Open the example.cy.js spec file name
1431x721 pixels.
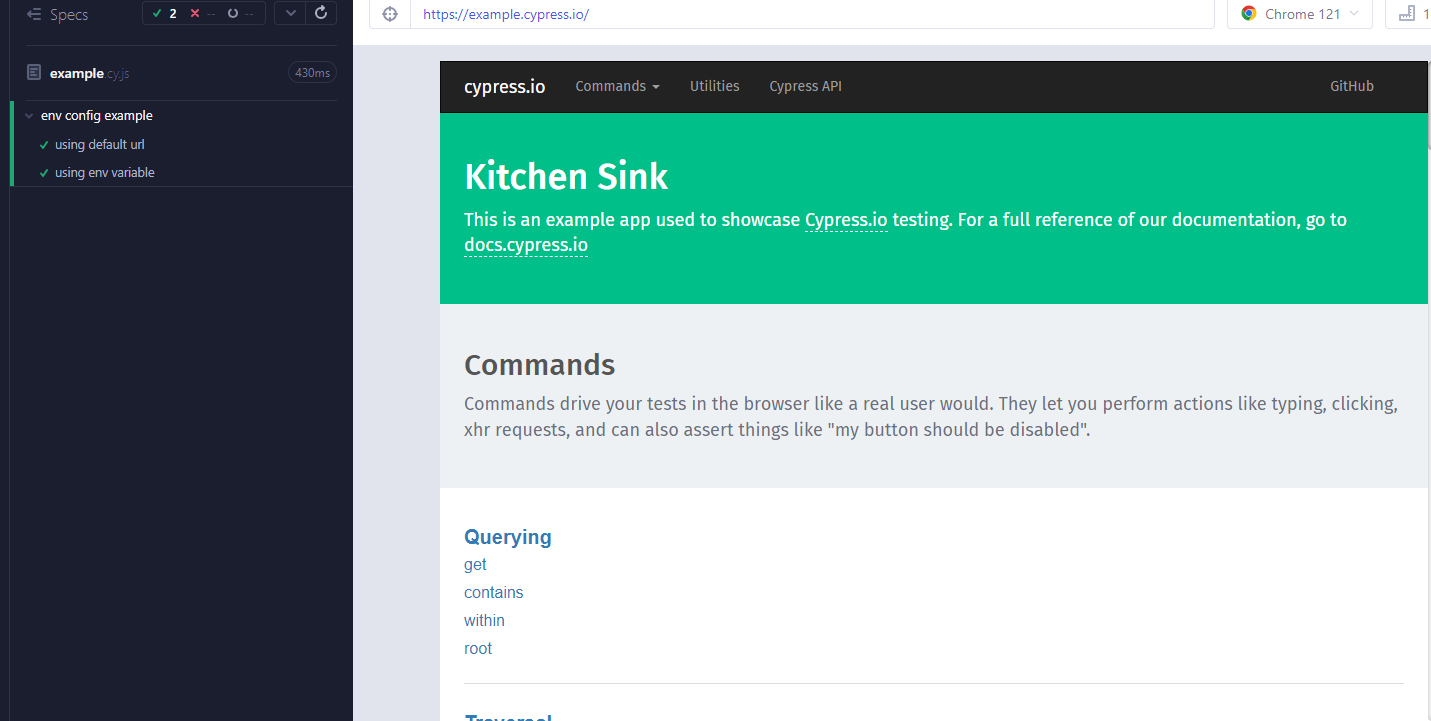coord(89,73)
